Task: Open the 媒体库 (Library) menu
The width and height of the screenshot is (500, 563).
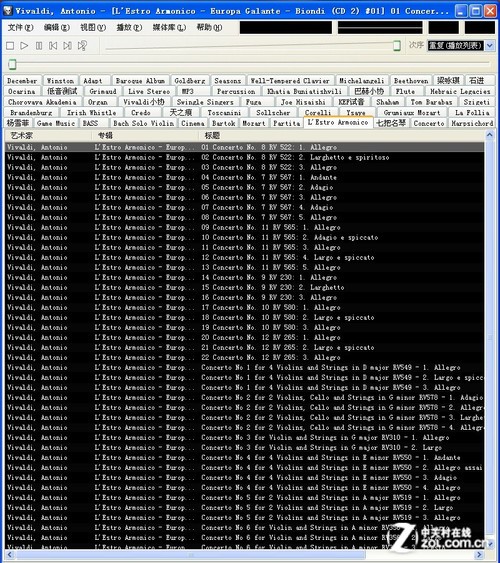Action: [169, 27]
